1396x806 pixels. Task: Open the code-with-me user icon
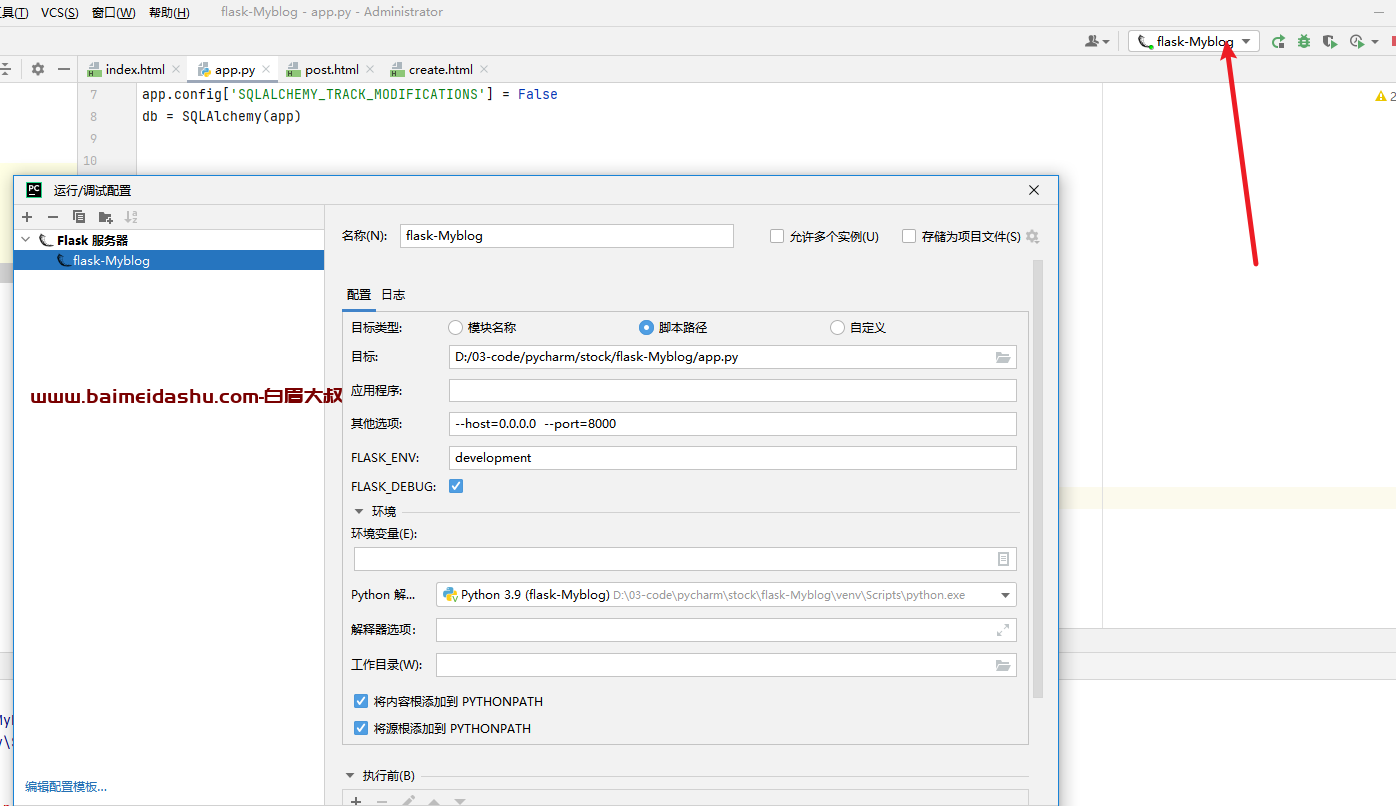[1091, 41]
